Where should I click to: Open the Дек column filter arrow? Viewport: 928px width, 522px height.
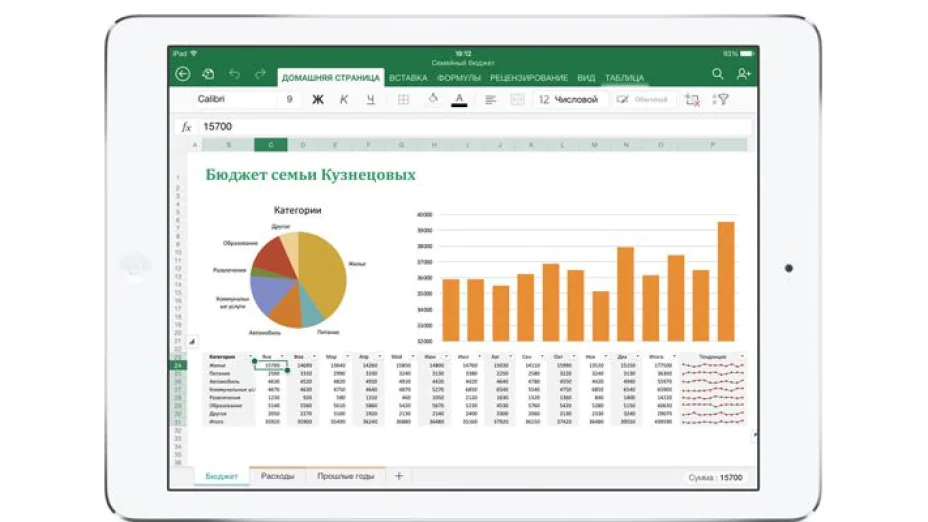(x=637, y=357)
